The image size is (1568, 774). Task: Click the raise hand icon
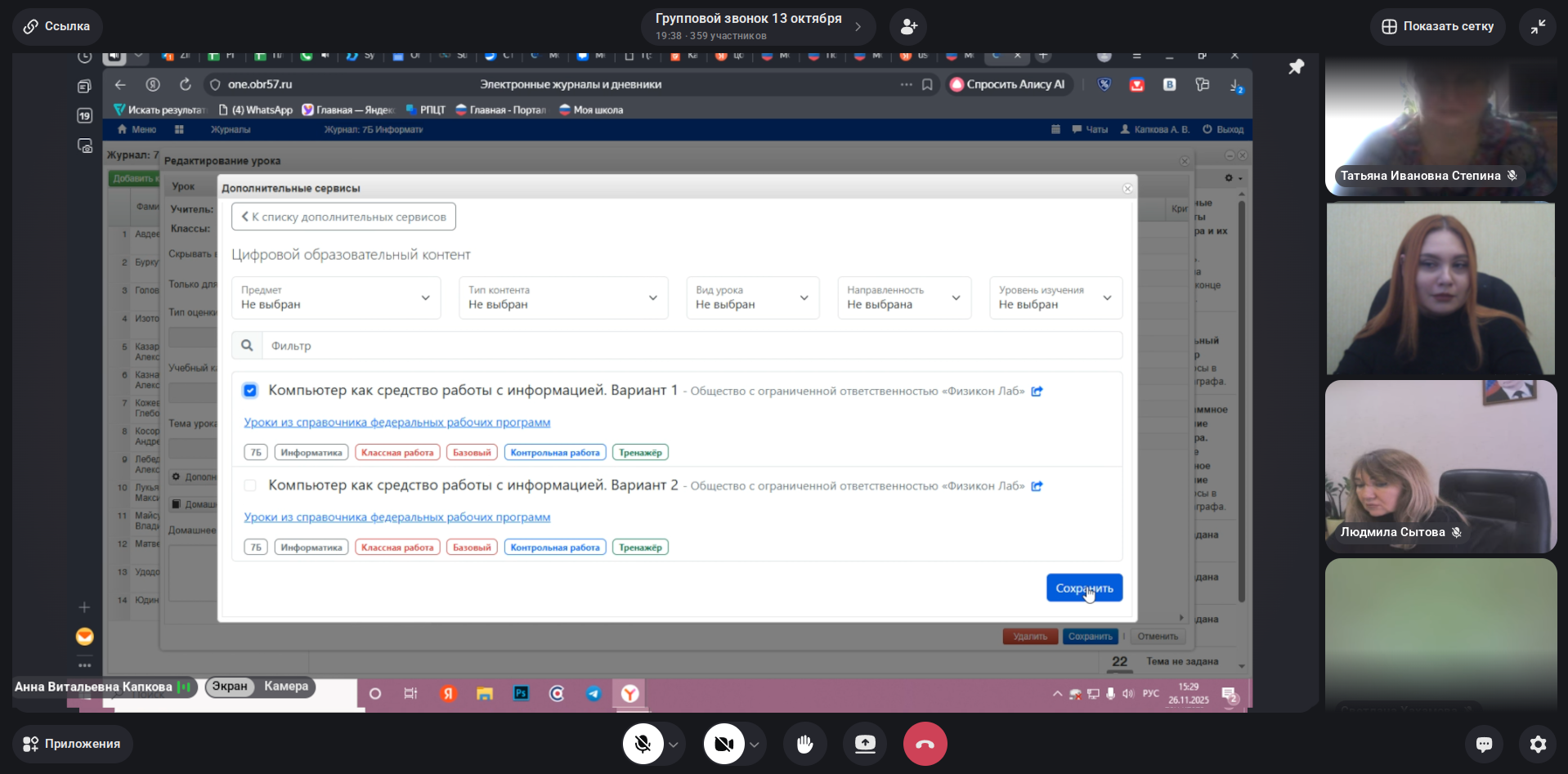coord(804,744)
